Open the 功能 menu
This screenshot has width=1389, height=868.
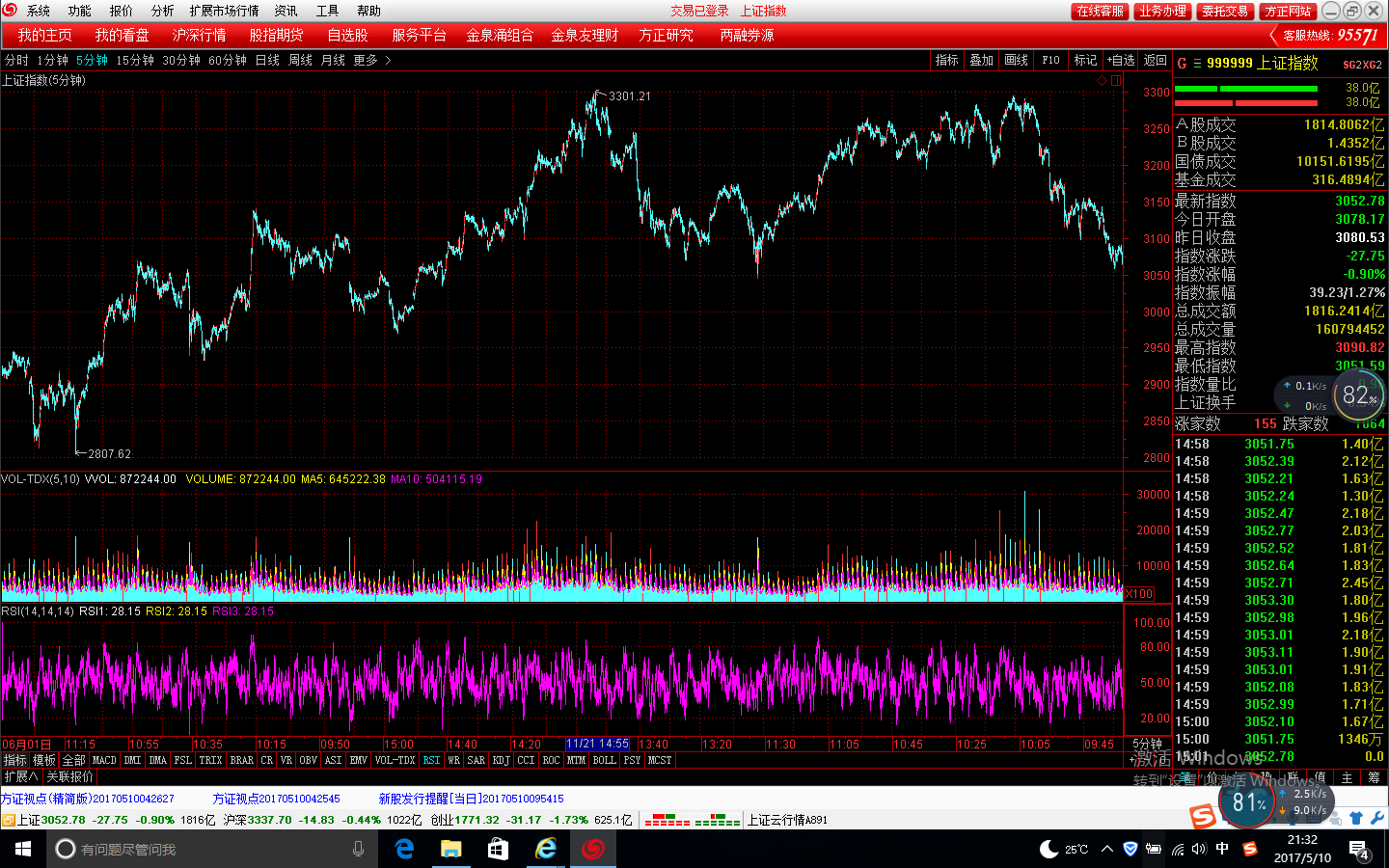click(79, 11)
